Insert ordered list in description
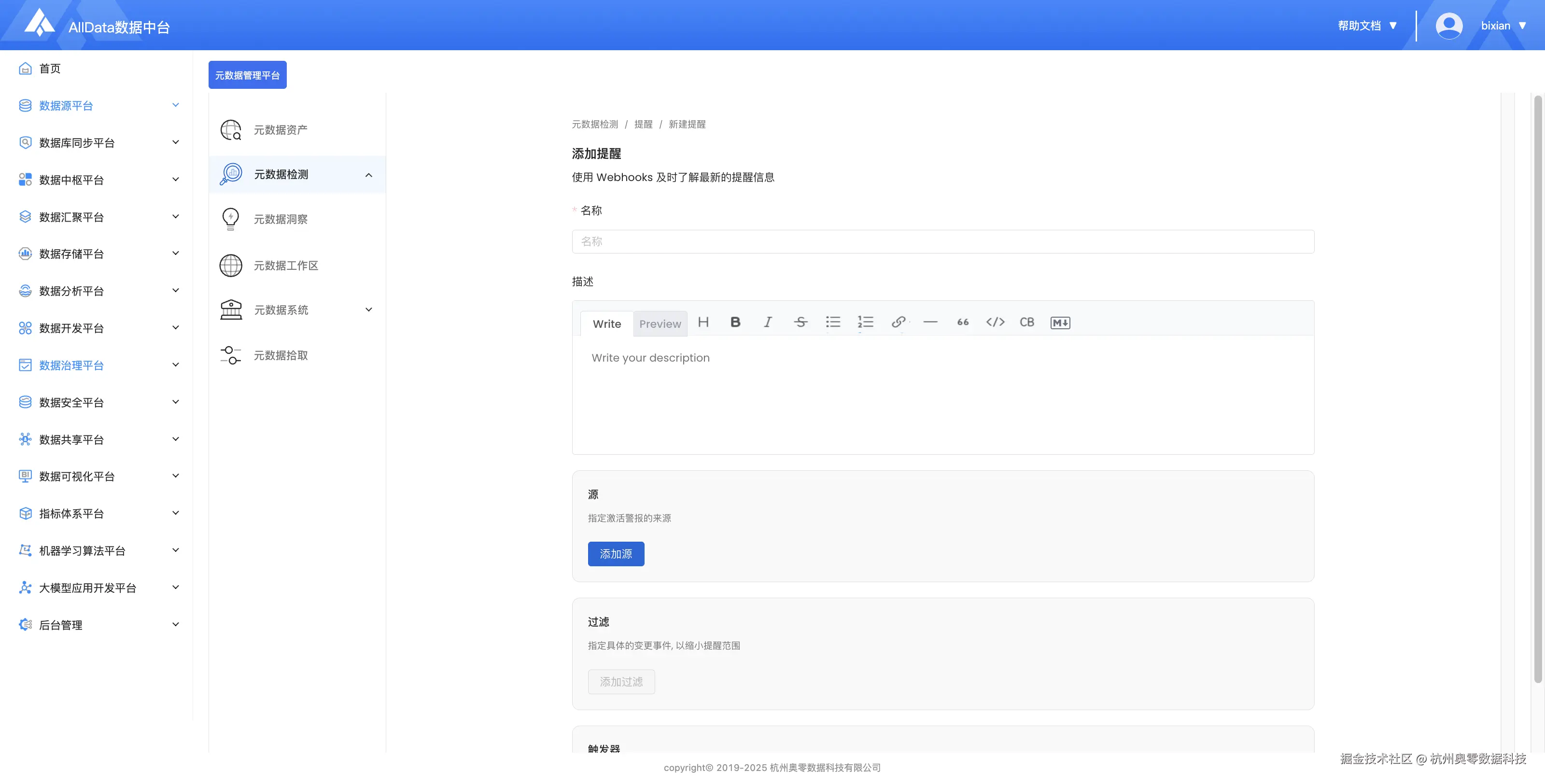 click(865, 322)
